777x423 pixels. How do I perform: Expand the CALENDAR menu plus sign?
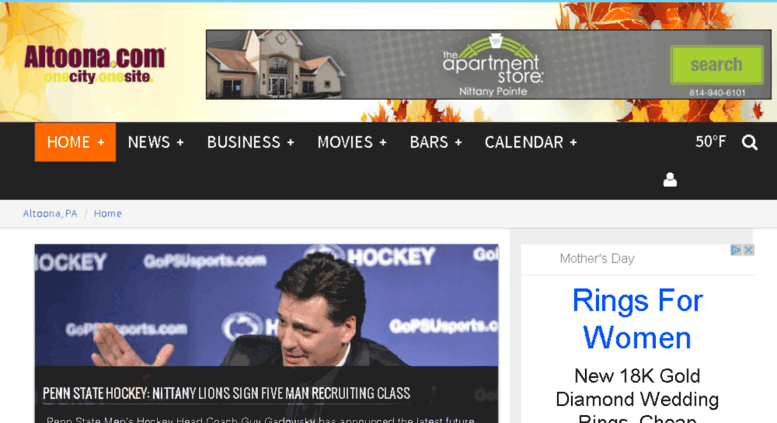click(x=573, y=143)
